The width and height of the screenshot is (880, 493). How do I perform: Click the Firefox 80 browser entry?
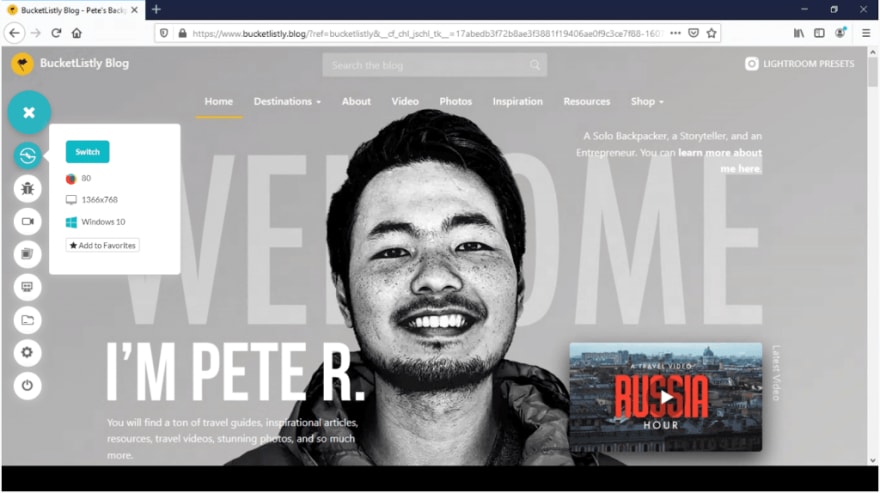[x=79, y=179]
